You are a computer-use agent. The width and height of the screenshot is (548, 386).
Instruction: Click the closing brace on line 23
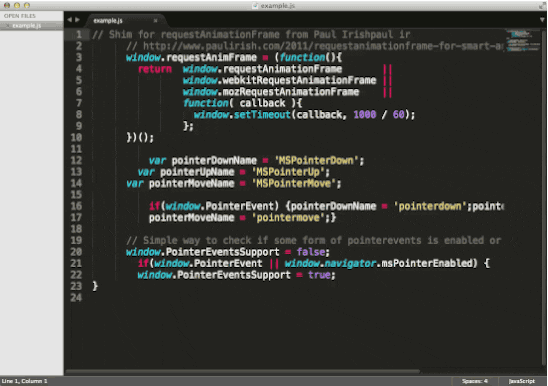pyautogui.click(x=95, y=286)
